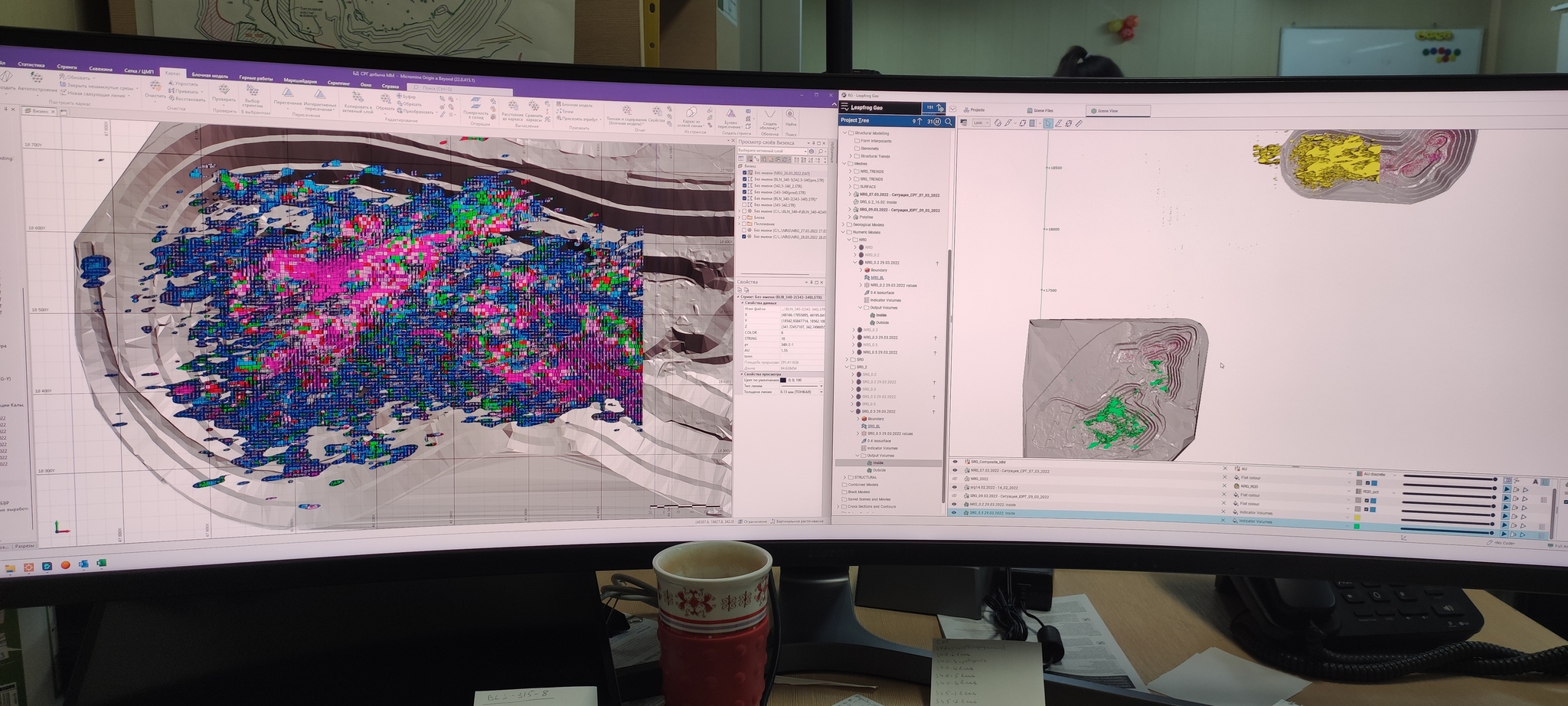This screenshot has width=1568, height=706.
Task: Switch to the Скважина ribbon tab
Action: tap(101, 69)
